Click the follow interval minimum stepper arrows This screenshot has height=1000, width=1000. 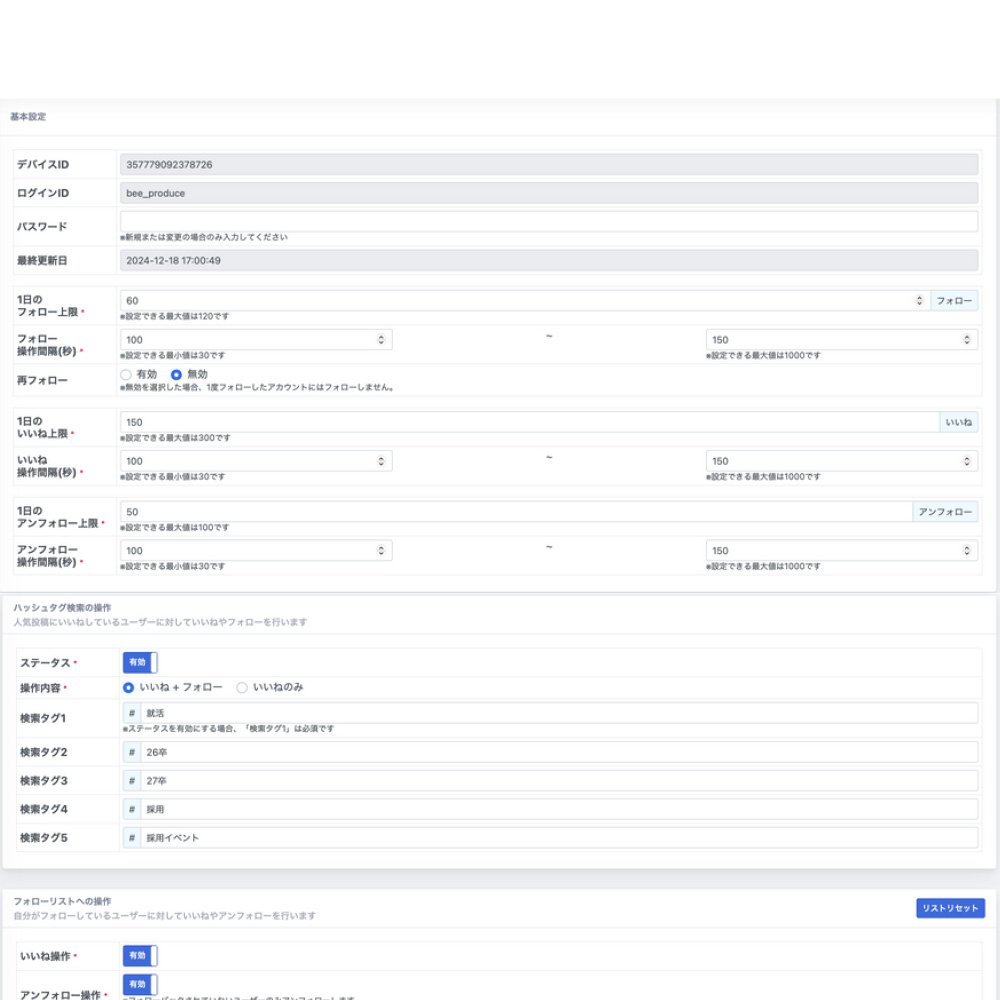point(381,340)
